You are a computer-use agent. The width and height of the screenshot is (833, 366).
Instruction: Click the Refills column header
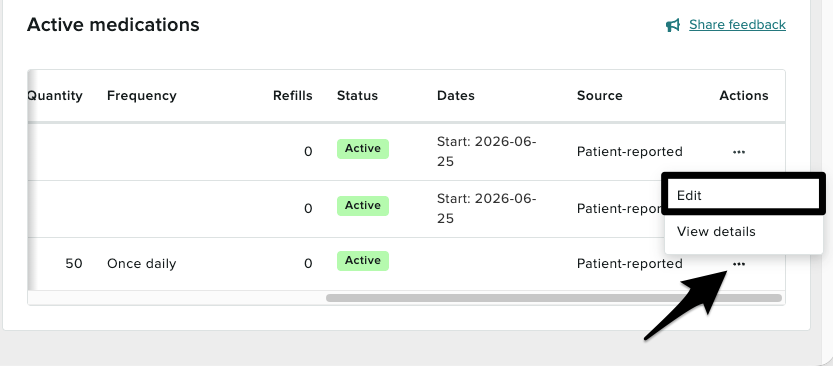(x=293, y=96)
